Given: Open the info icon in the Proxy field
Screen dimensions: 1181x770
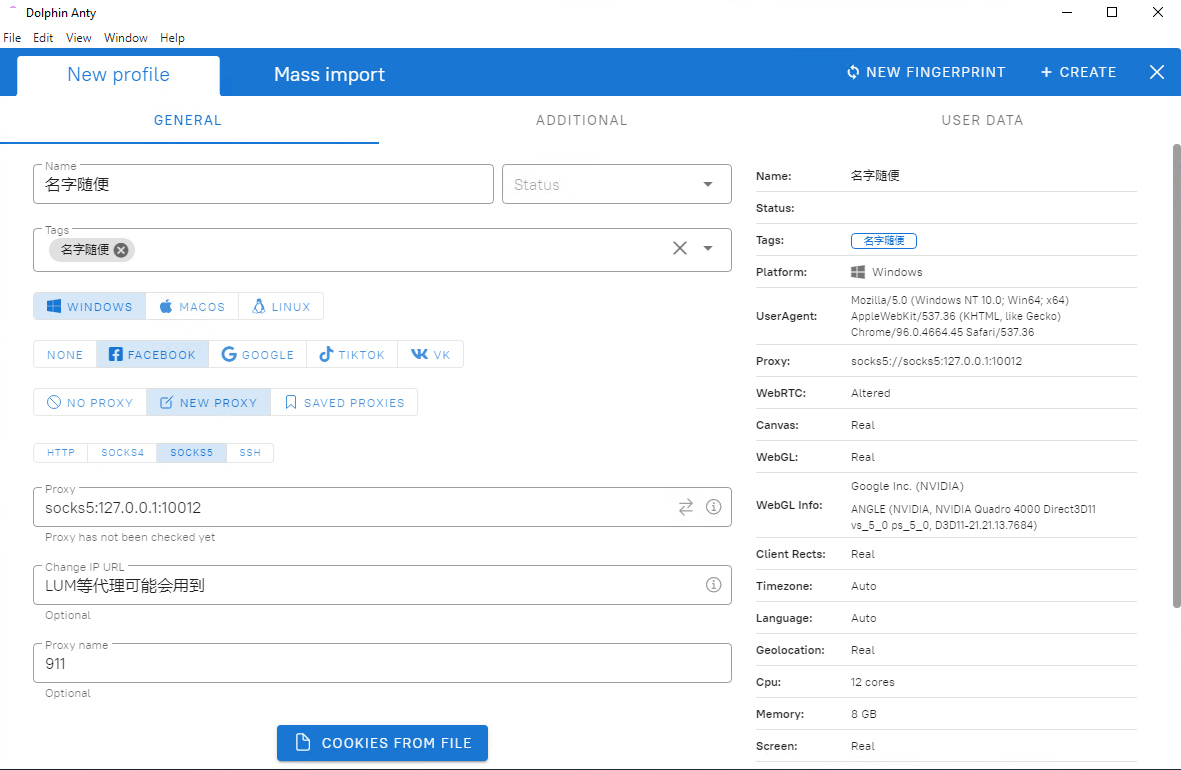Looking at the screenshot, I should (x=713, y=507).
